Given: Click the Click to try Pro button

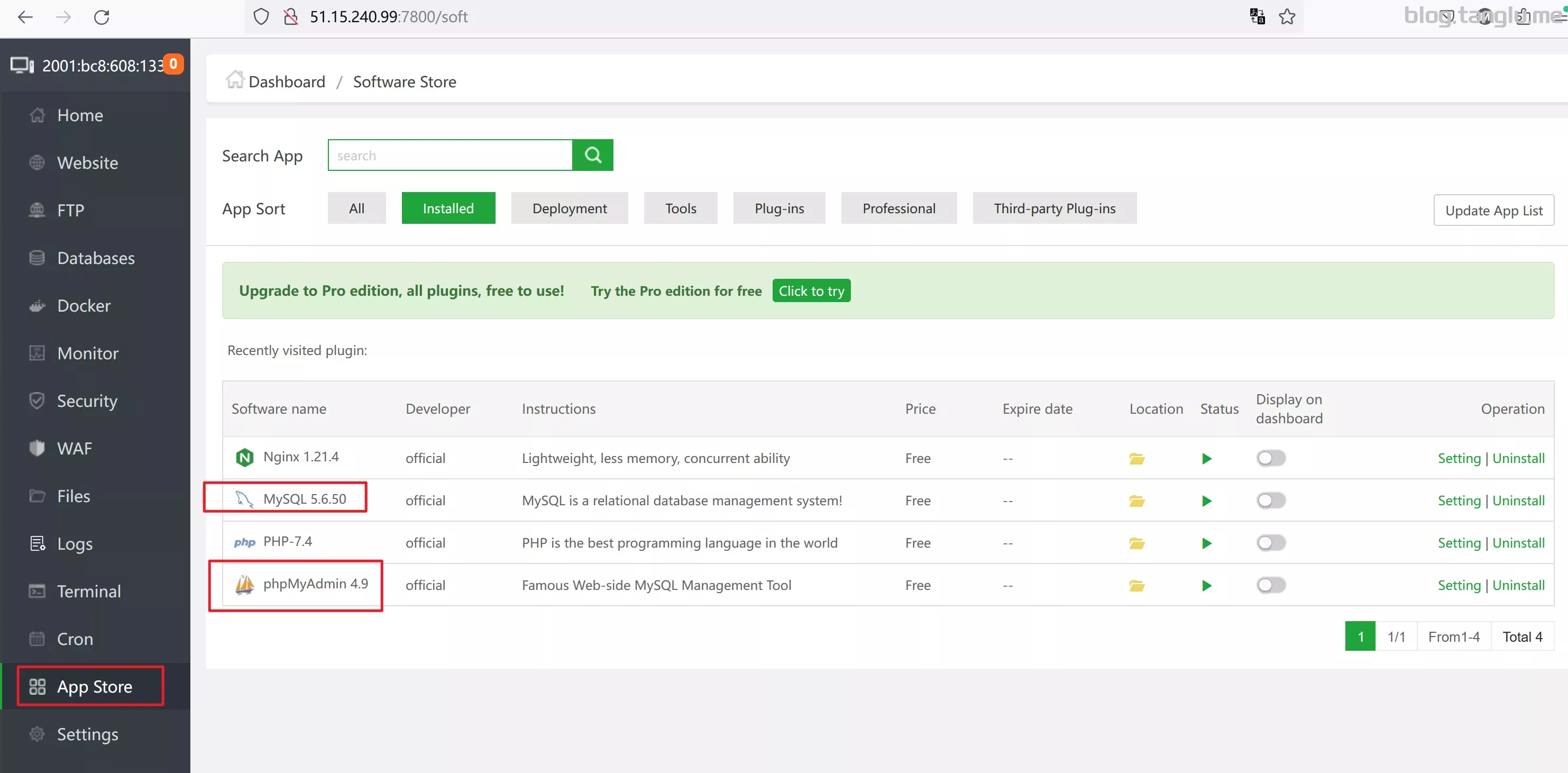Looking at the screenshot, I should 811,290.
